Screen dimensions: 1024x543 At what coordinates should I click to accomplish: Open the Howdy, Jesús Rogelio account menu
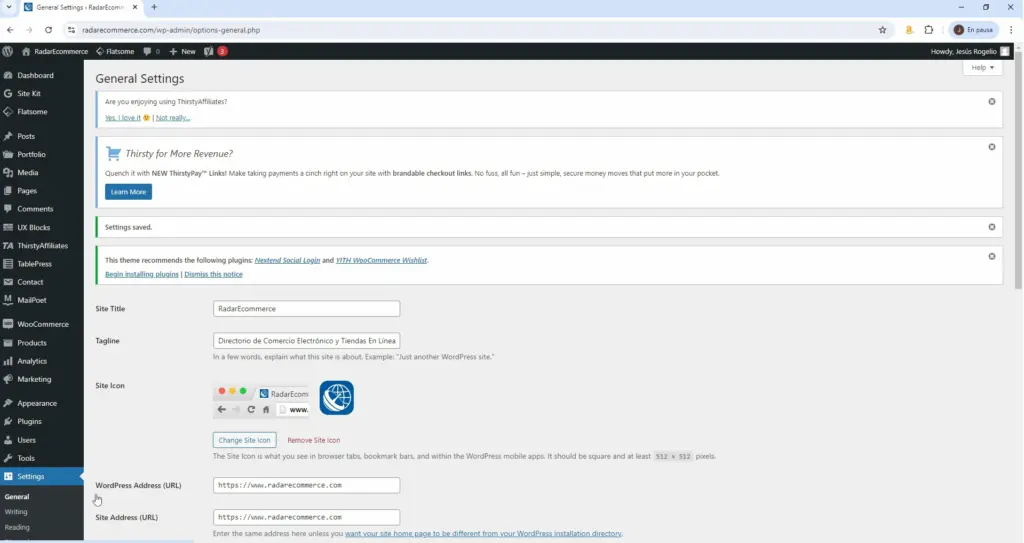[970, 51]
